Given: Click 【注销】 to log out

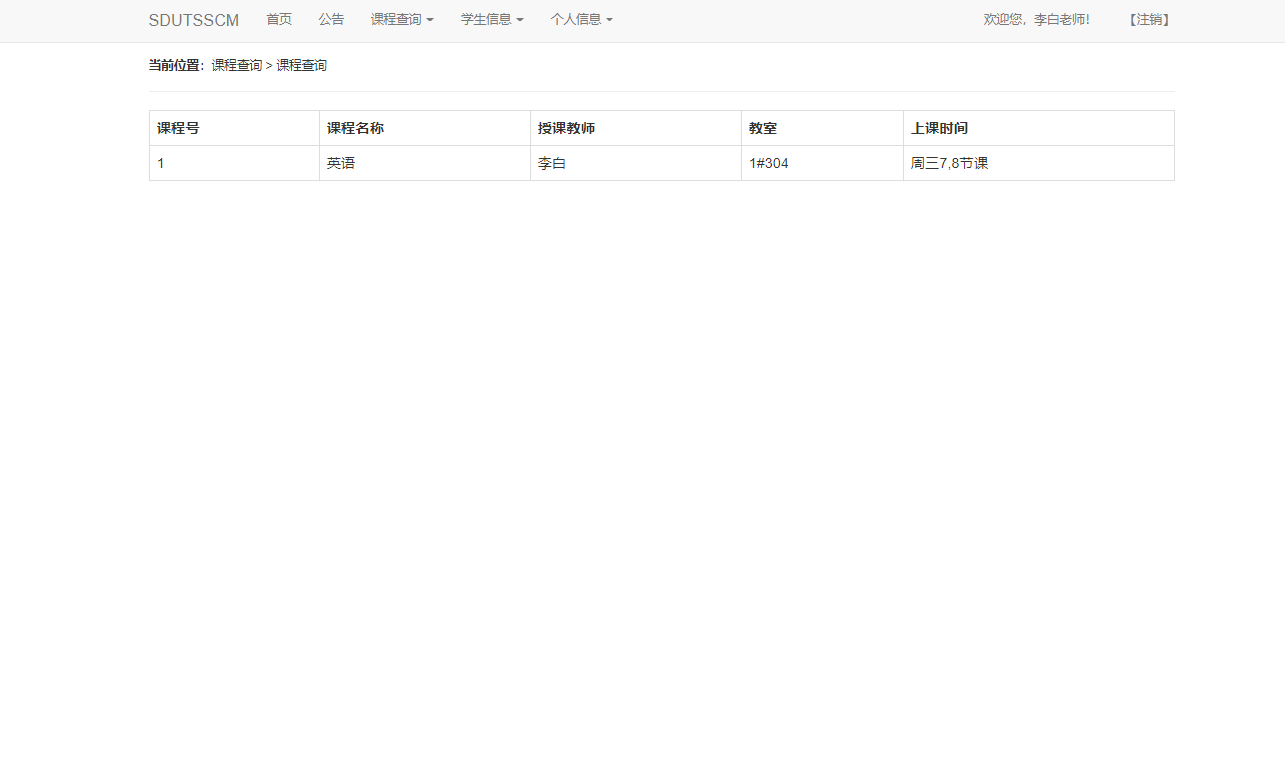Looking at the screenshot, I should [1147, 19].
